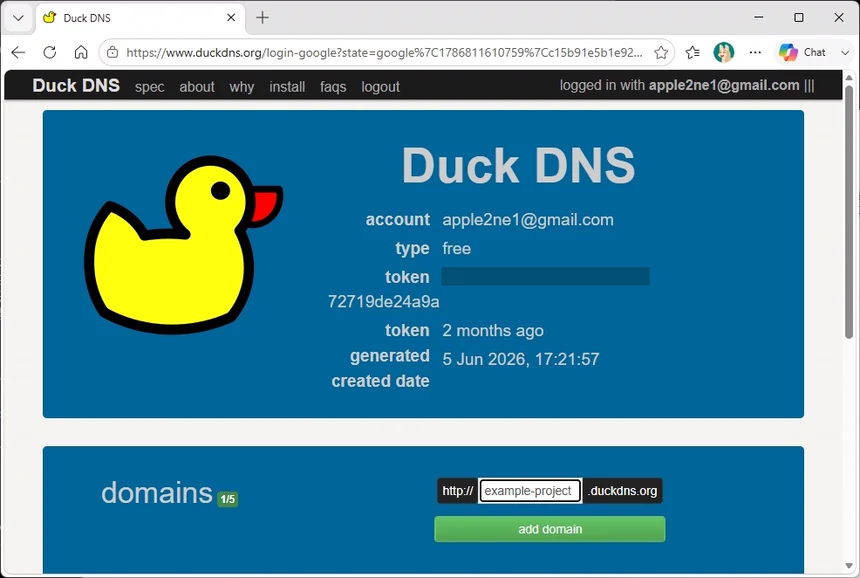Click the token fragment 72719de24a9a
This screenshot has height=578, width=860.
coord(383,302)
